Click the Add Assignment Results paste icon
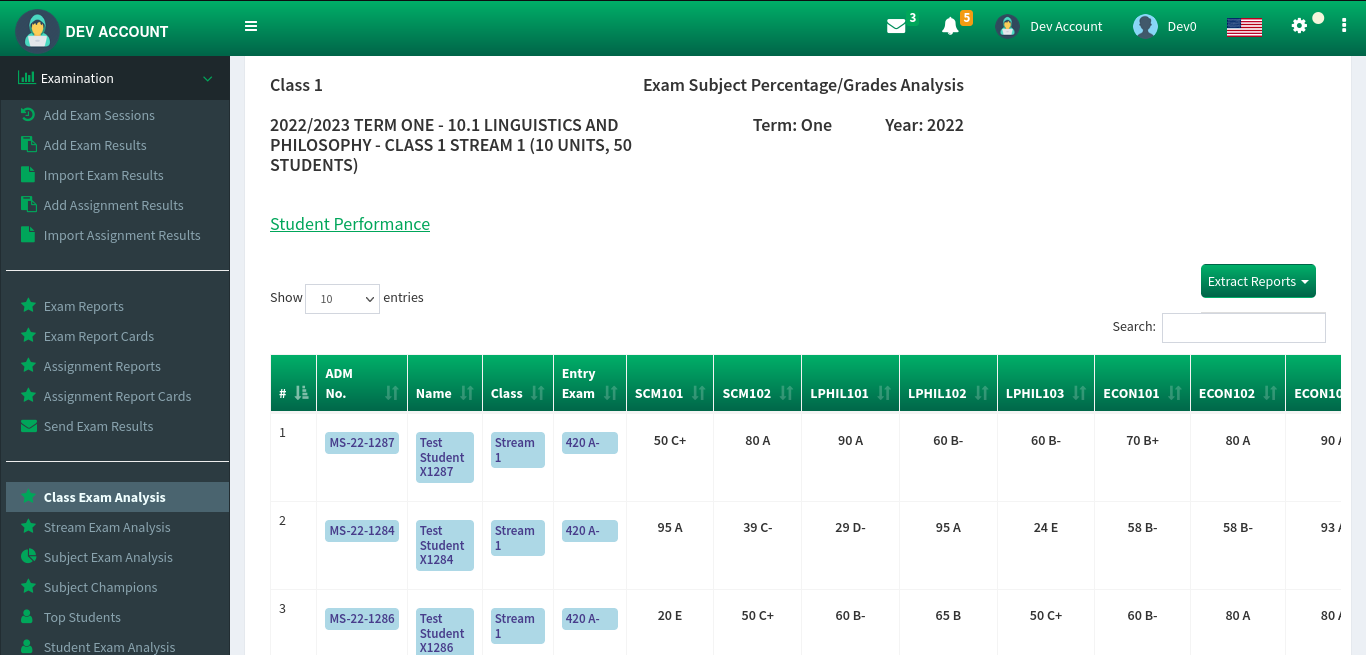 pos(28,205)
